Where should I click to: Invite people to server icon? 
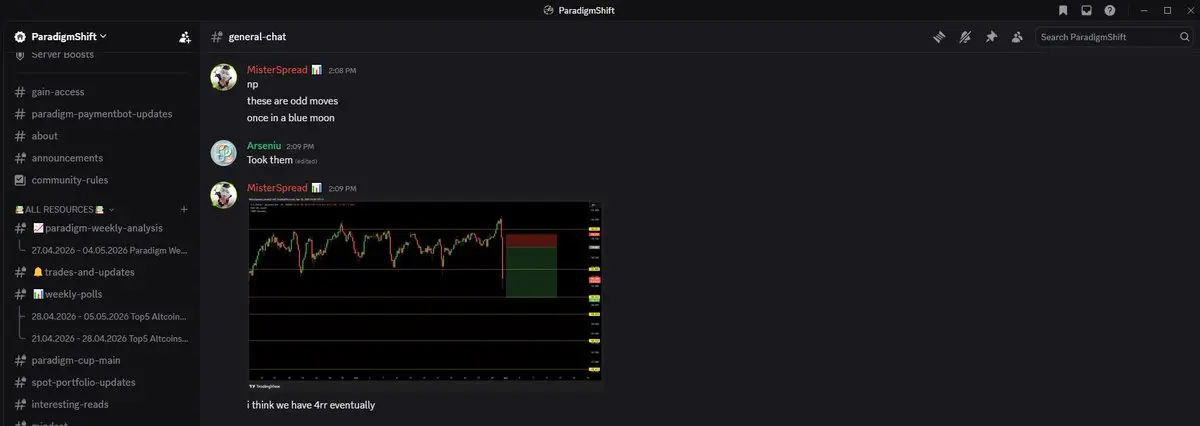[x=184, y=37]
